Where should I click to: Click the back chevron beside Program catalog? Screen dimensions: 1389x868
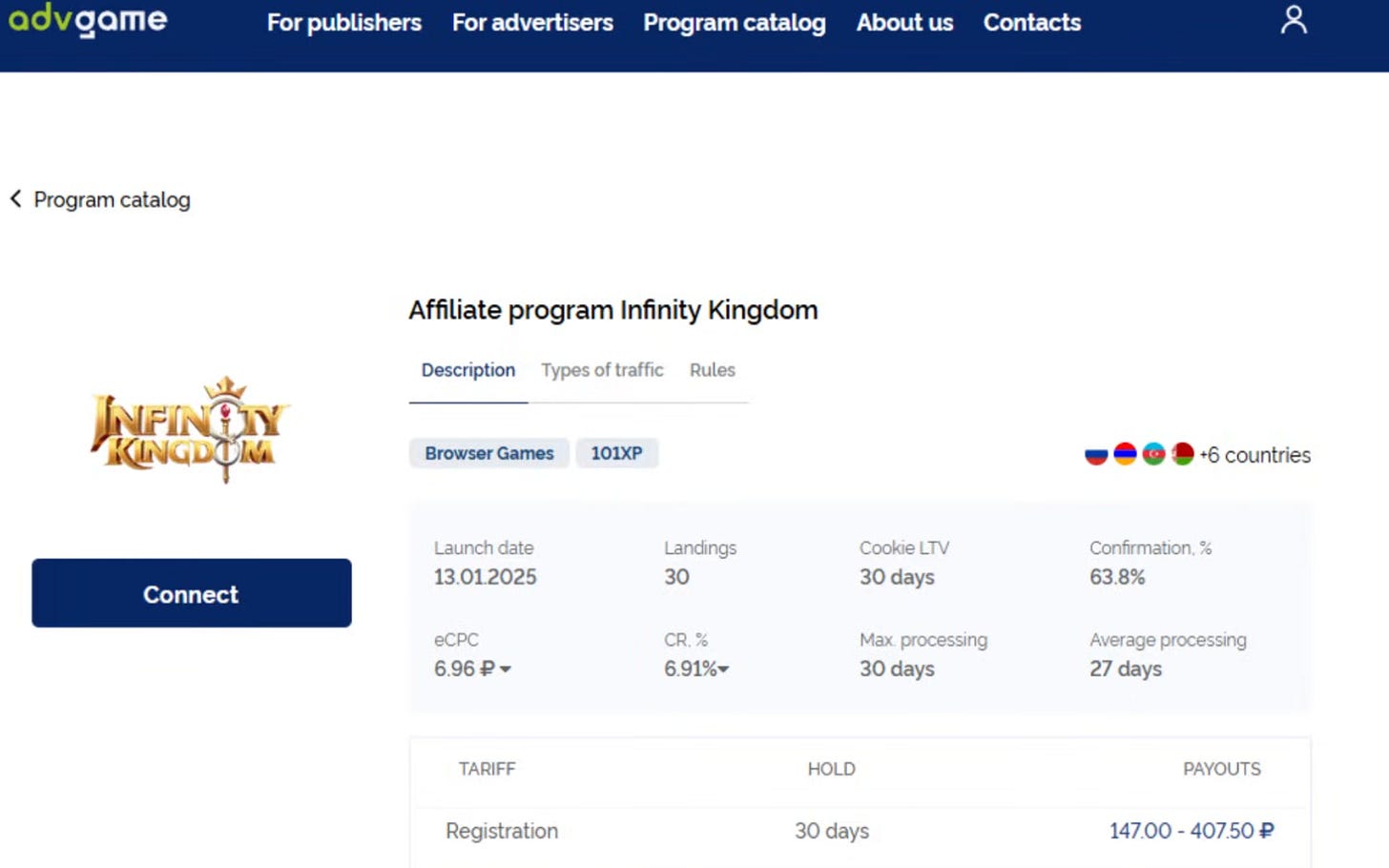15,198
